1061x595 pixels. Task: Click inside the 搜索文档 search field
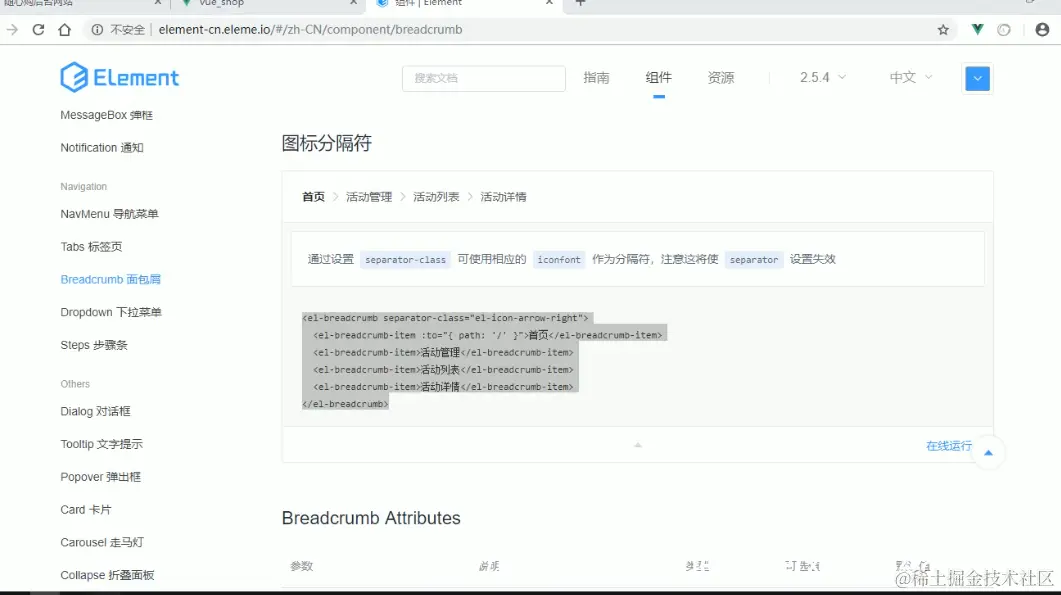pyautogui.click(x=483, y=78)
